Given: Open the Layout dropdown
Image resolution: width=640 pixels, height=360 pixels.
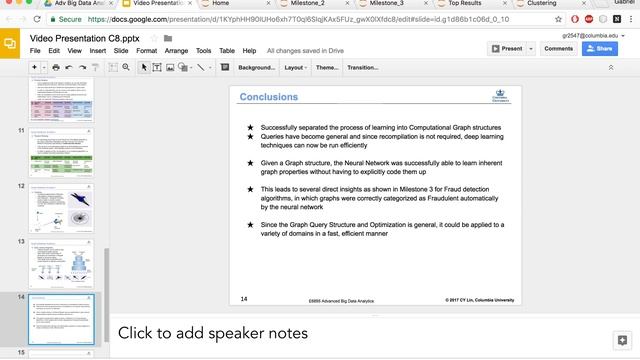Looking at the screenshot, I should (x=296, y=68).
